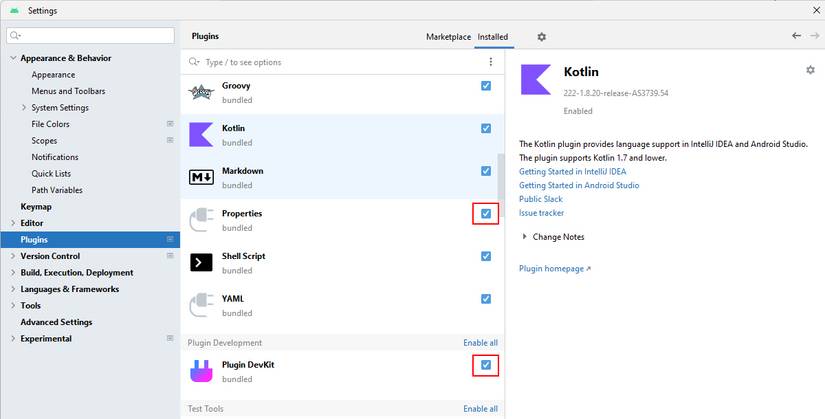Open the Keymap settings page
Screen dimensions: 825x419
click(36, 207)
